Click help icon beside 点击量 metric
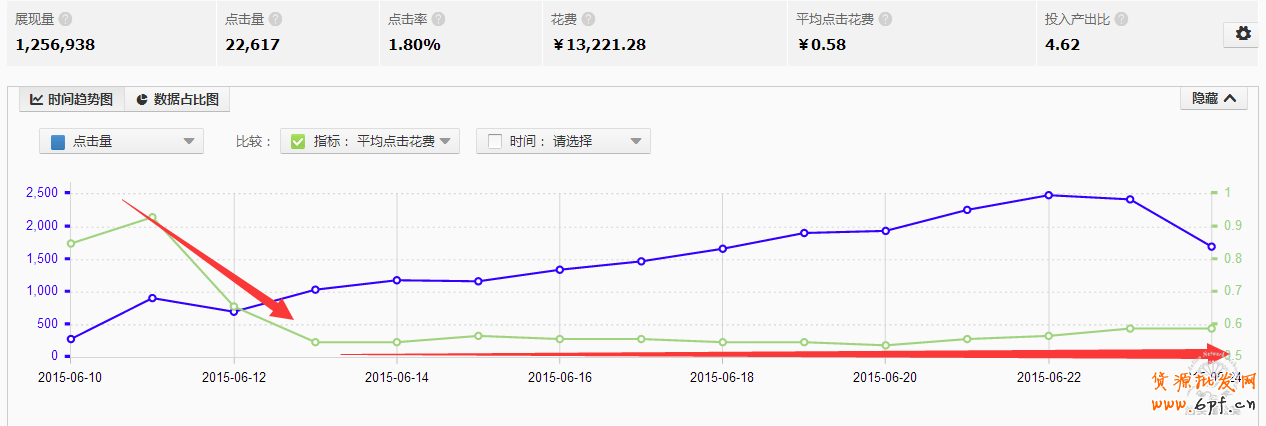This screenshot has height=426, width=1266. point(275,19)
